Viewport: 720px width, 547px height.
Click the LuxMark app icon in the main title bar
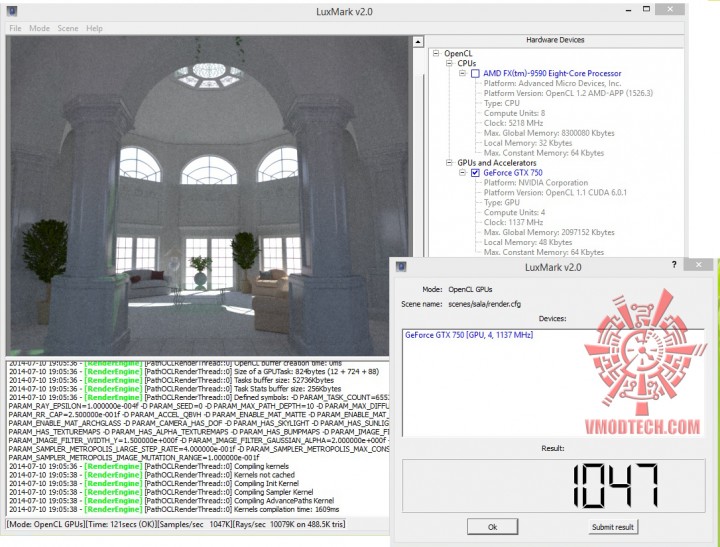pos(12,11)
